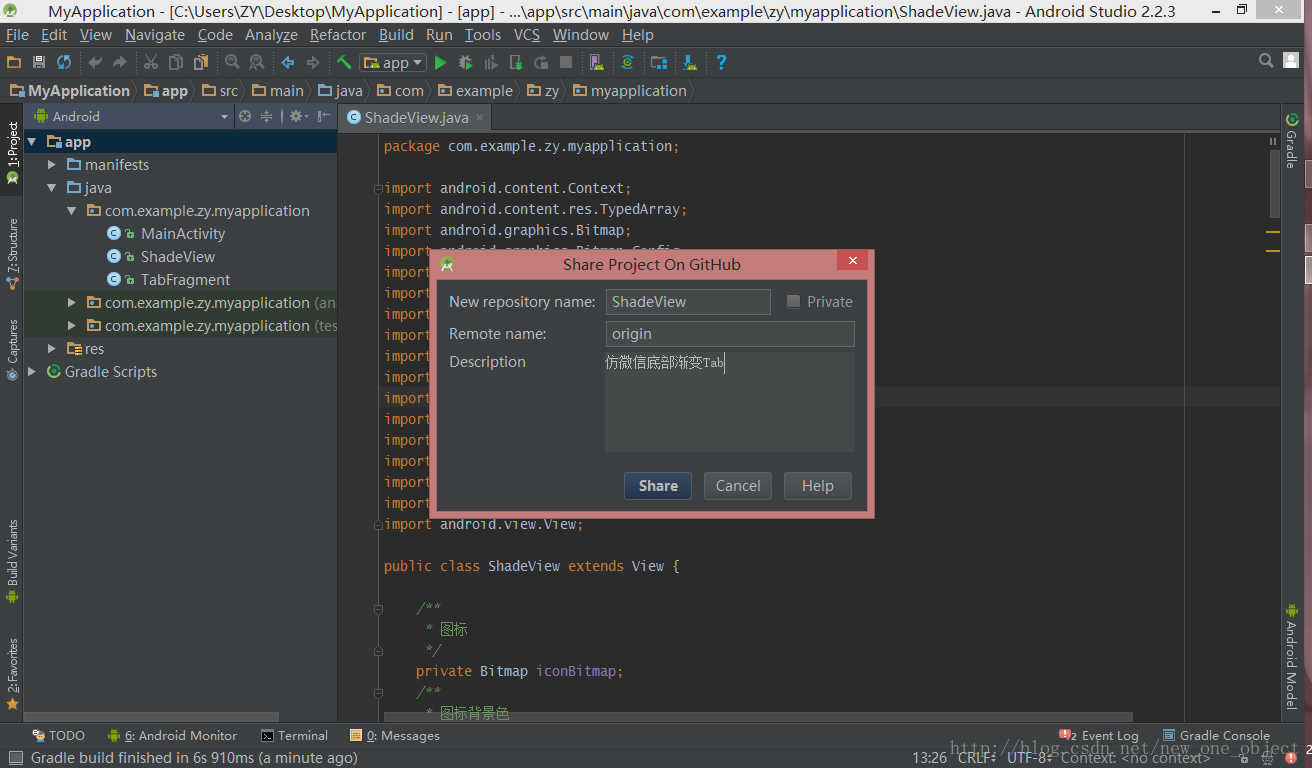The image size is (1312, 768).
Task: Select MainActivity in the project tree
Action: coord(183,234)
